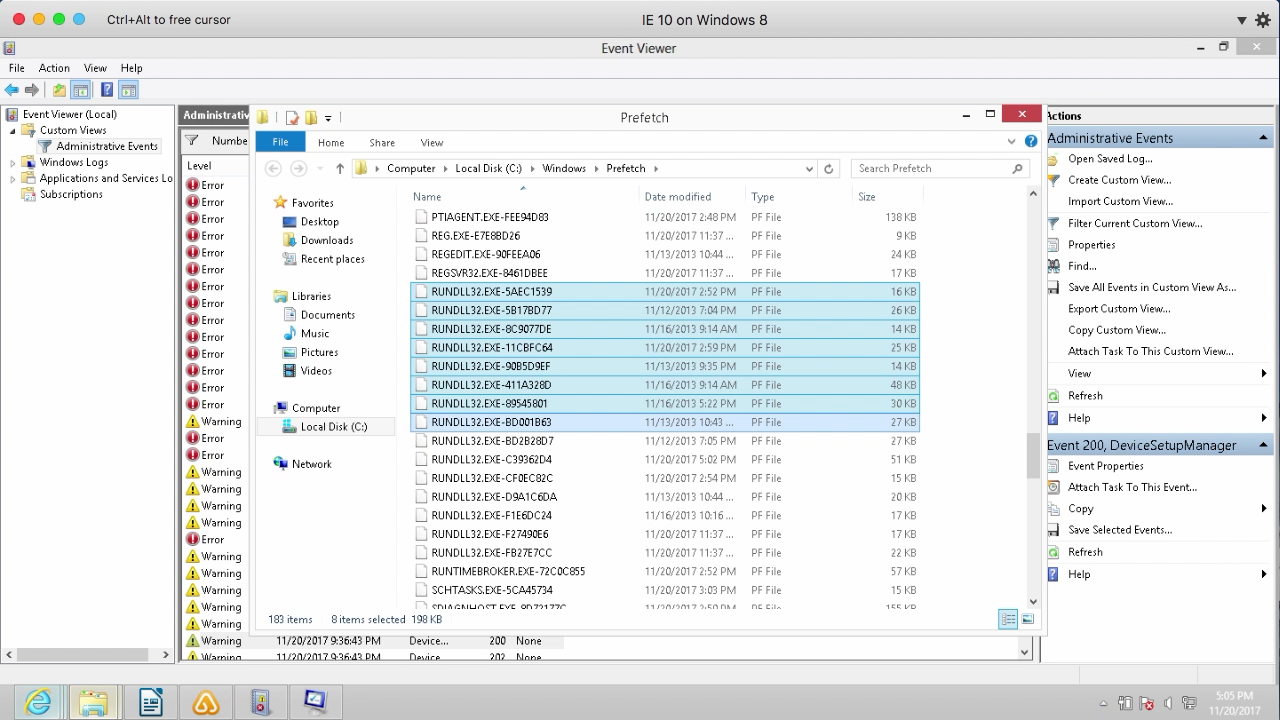Open orange triangle app on taskbar
Viewport: 1280px width, 720px height.
pyautogui.click(x=206, y=703)
